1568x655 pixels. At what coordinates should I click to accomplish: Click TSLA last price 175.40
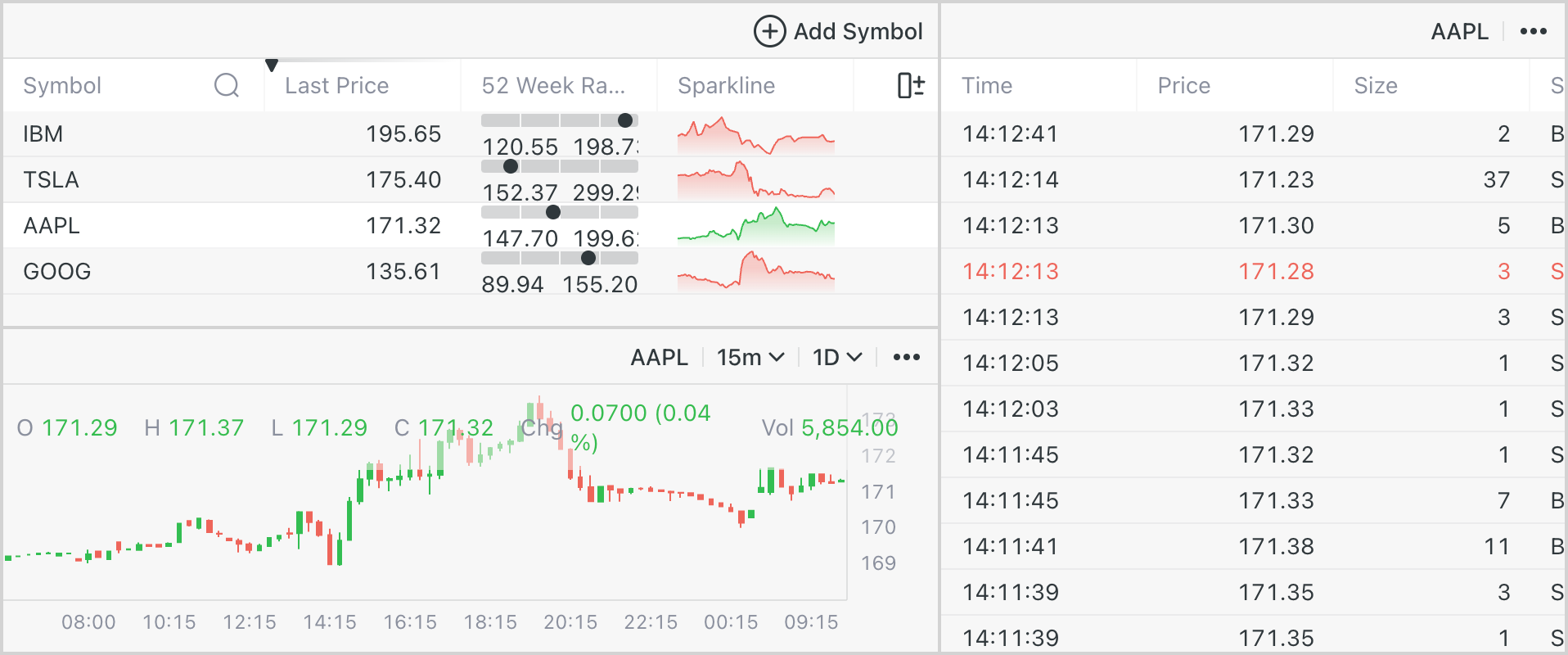(x=403, y=179)
